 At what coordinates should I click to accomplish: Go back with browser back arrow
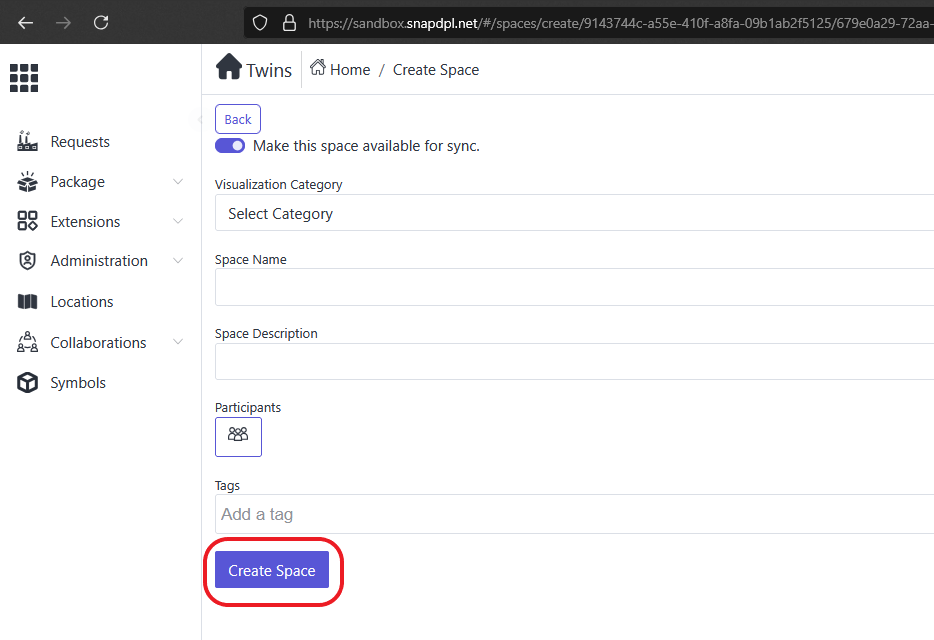click(x=26, y=23)
